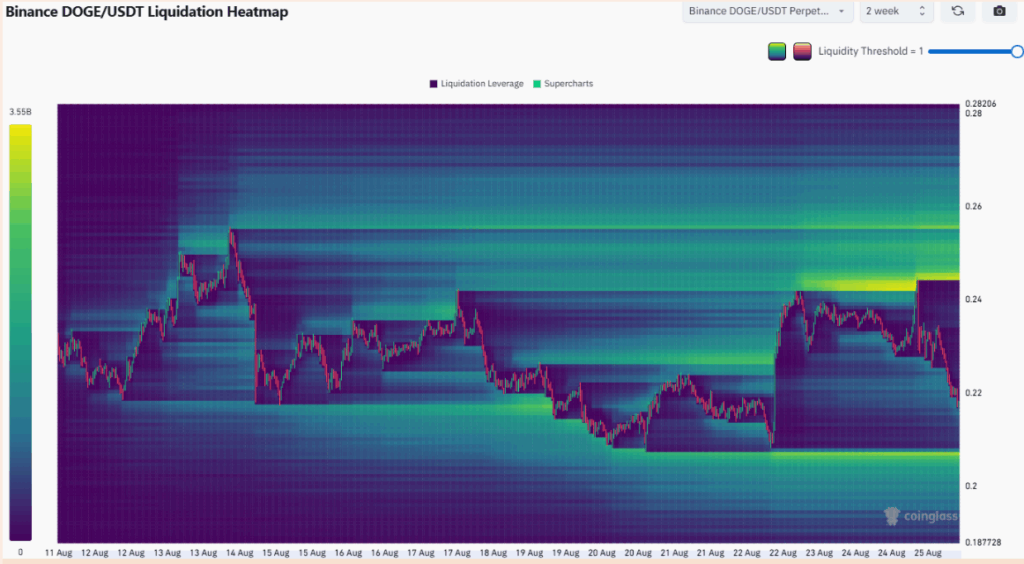Click the 0.22 price axis label

(973, 393)
